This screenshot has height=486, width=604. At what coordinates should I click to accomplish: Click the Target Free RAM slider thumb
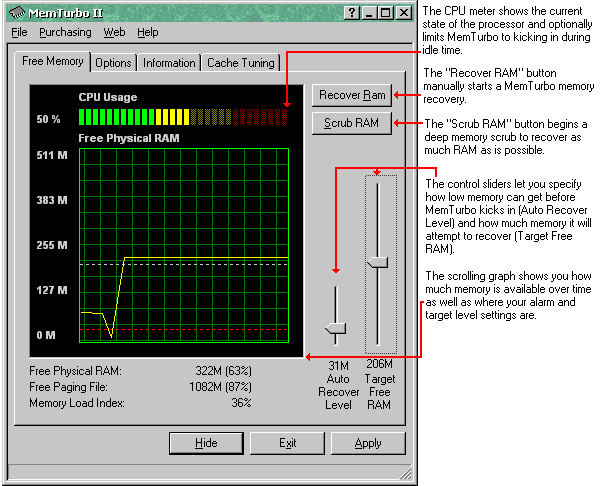tap(378, 262)
